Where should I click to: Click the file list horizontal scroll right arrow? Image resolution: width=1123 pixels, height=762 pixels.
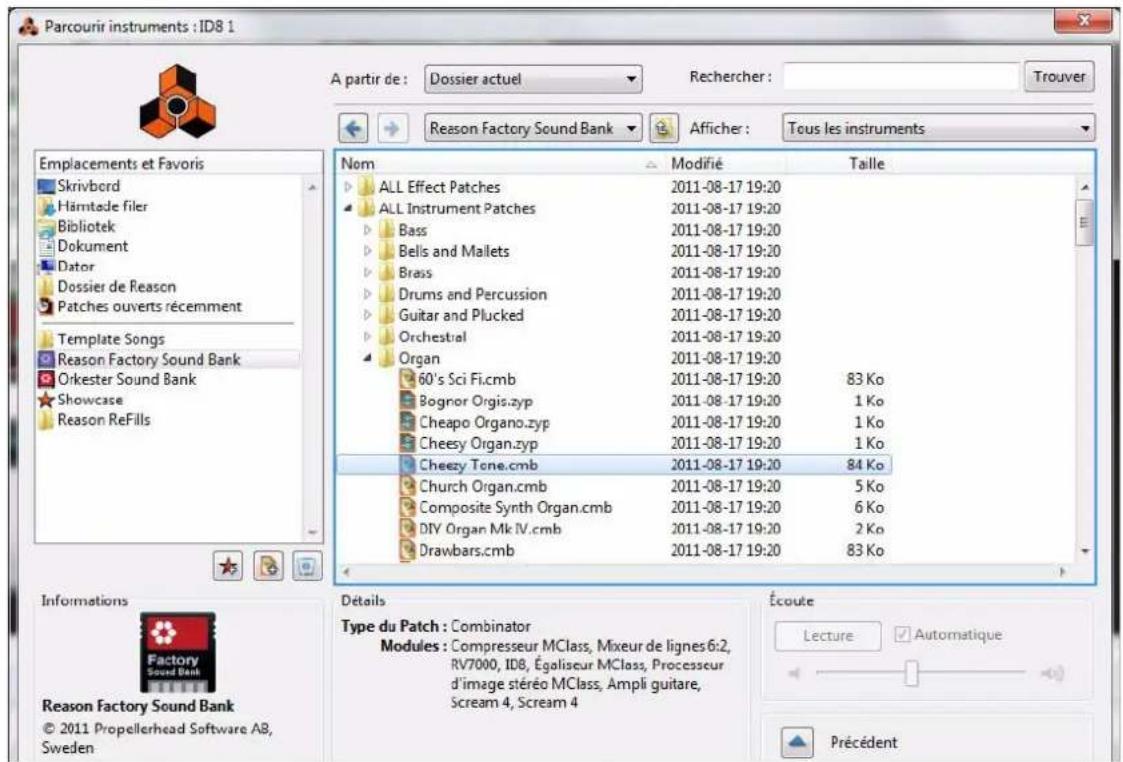[x=1062, y=572]
